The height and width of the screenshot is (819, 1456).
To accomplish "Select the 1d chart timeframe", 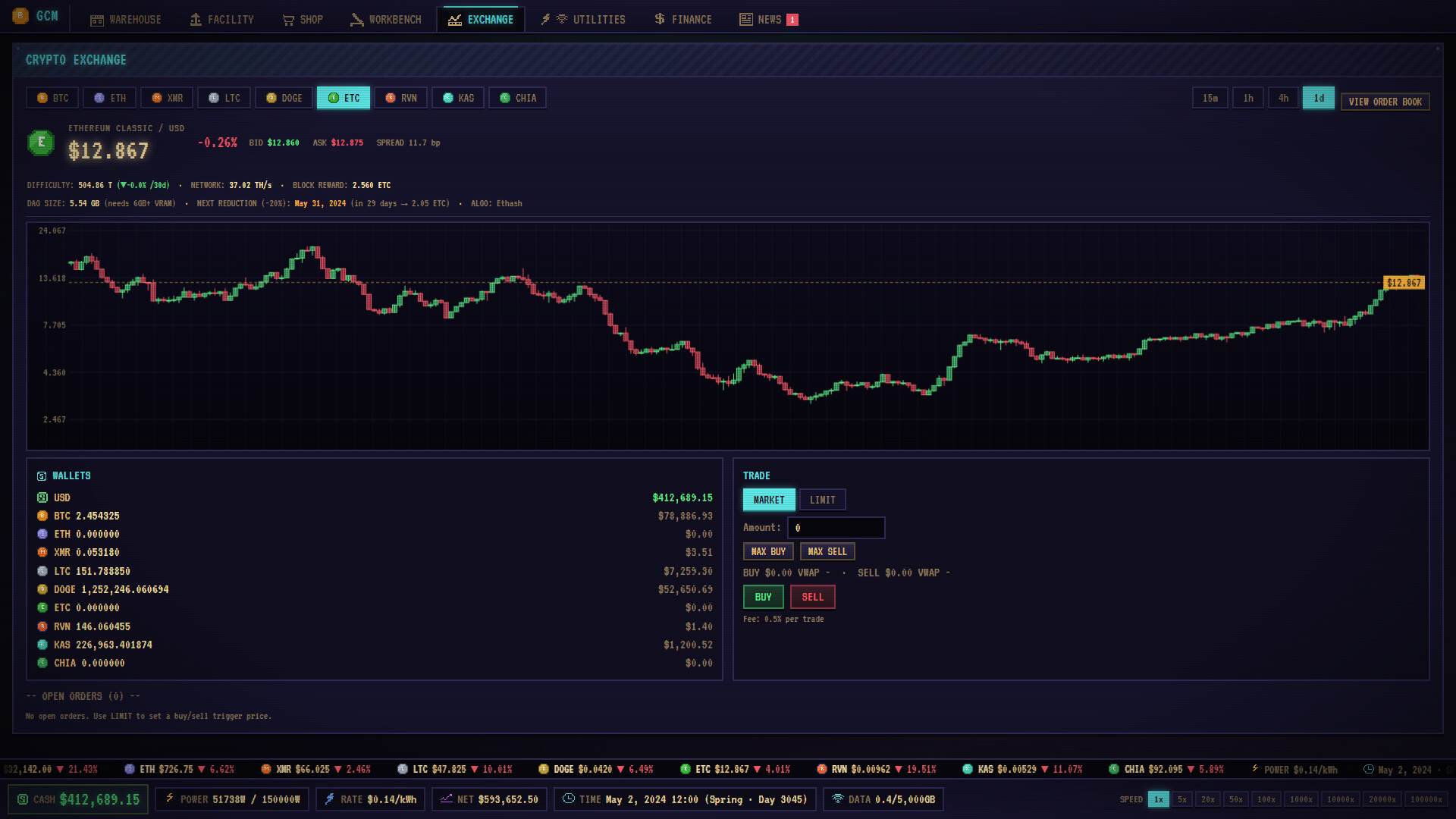I will point(1319,99).
